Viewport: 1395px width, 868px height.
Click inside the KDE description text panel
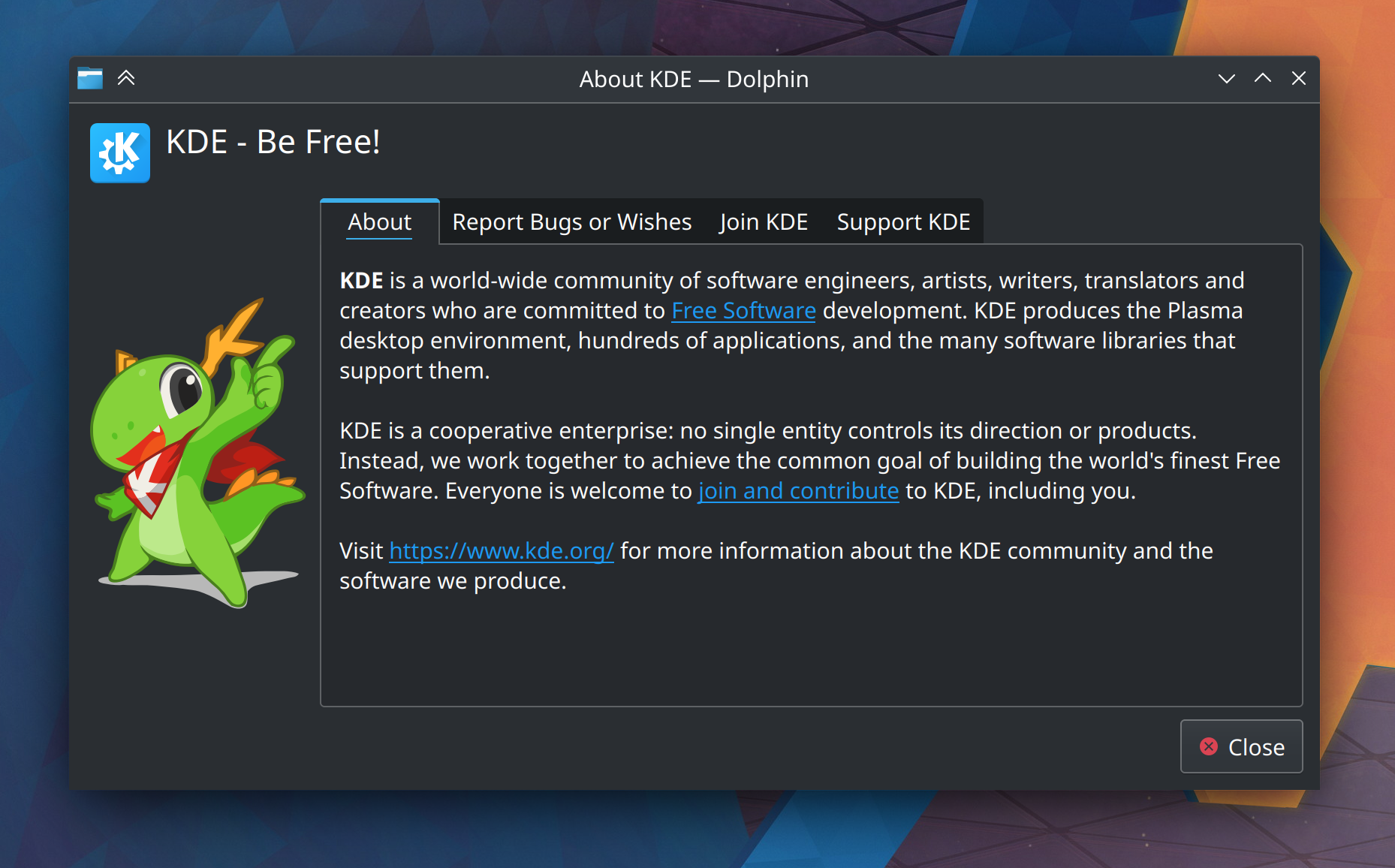(811, 646)
